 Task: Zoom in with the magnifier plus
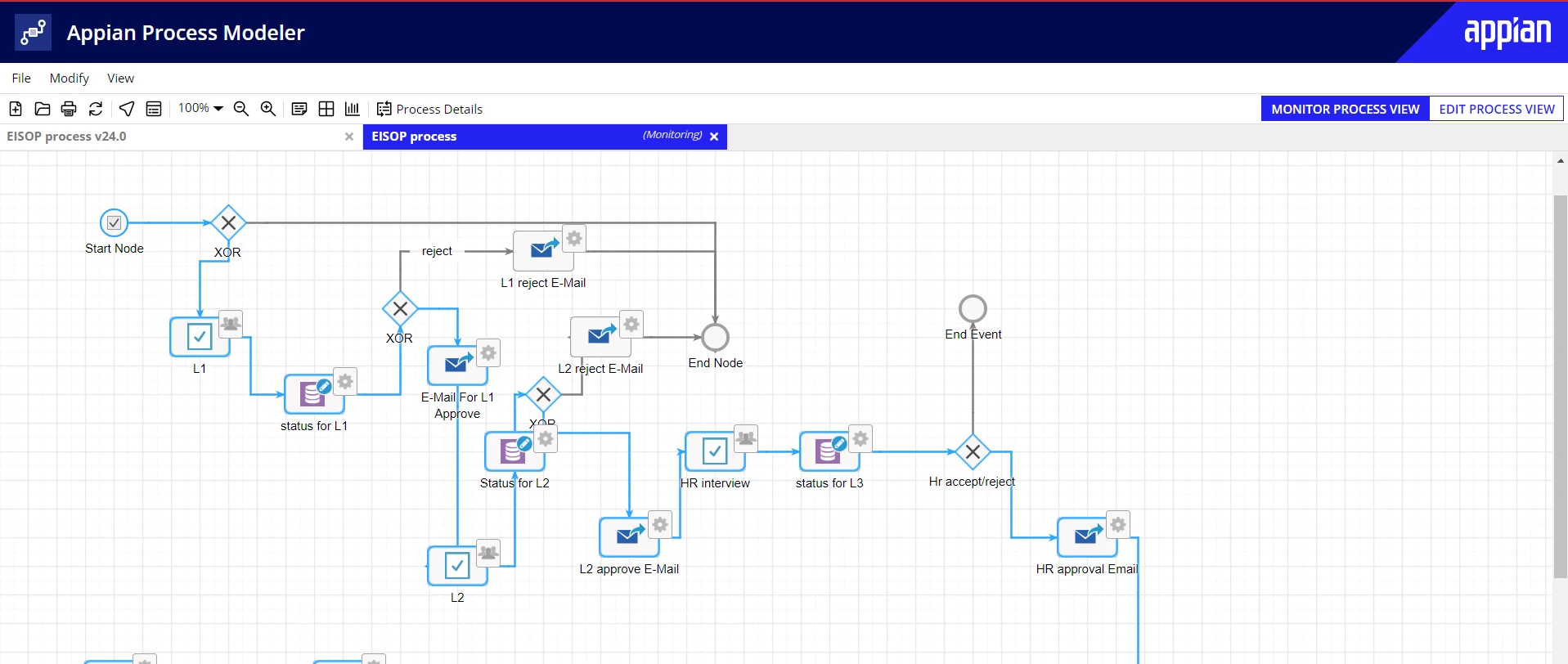[268, 109]
